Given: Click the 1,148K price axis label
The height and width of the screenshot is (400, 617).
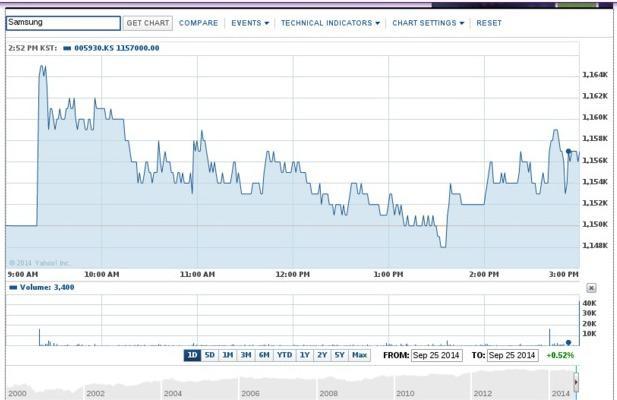Looking at the screenshot, I should tap(595, 245).
